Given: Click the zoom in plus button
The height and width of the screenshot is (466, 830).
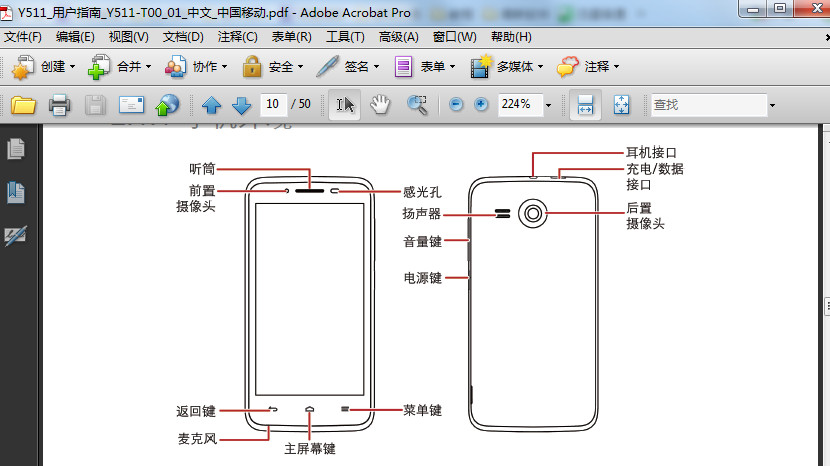Looking at the screenshot, I should pos(481,105).
